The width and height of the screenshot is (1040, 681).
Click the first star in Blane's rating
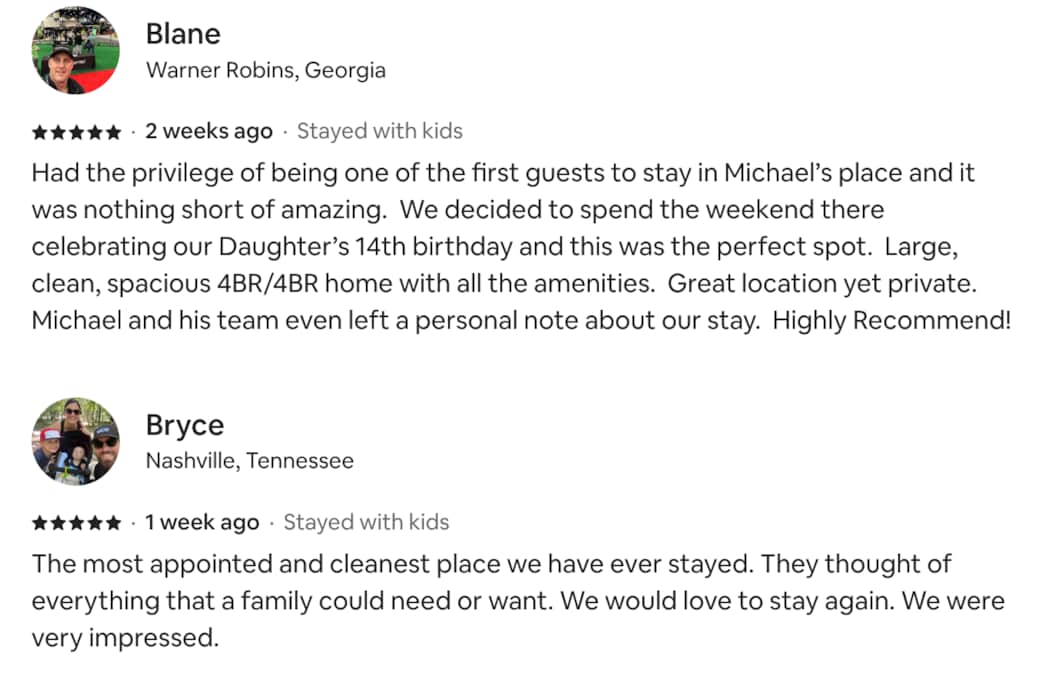pyautogui.click(x=39, y=132)
